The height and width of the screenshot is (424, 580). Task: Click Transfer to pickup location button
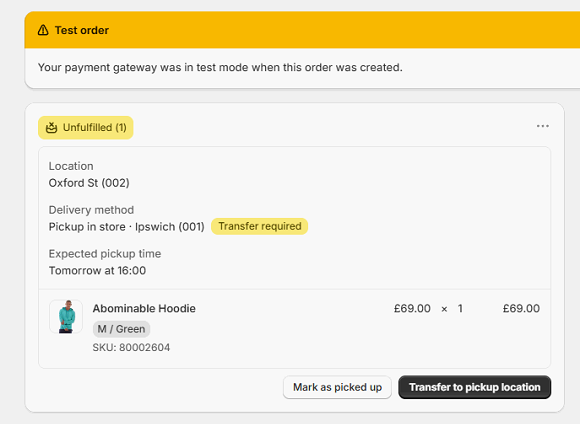pyautogui.click(x=475, y=387)
